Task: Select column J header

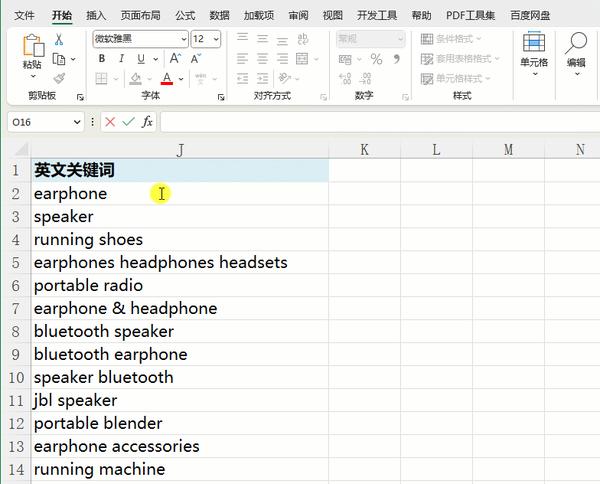Action: (x=179, y=150)
